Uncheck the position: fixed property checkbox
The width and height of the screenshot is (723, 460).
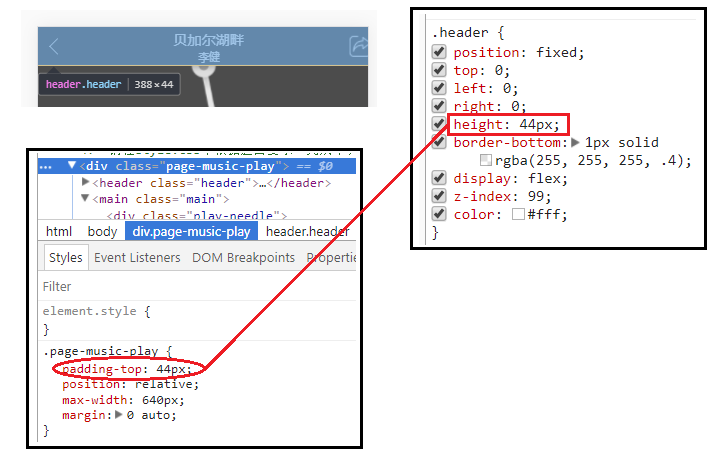[x=438, y=53]
